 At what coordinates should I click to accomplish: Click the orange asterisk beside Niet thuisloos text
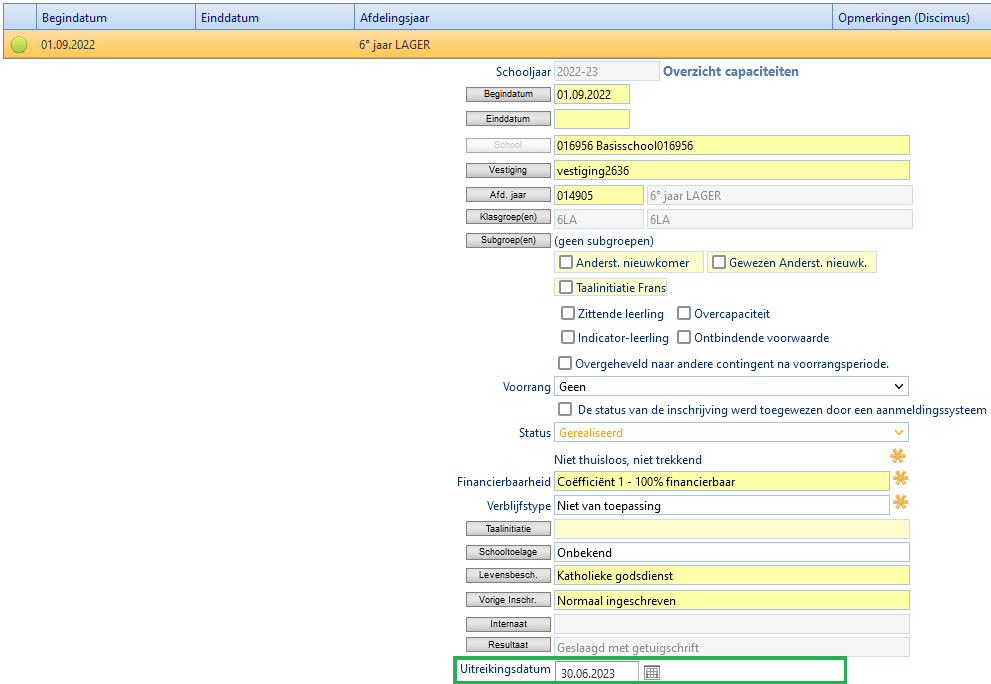(x=897, y=456)
